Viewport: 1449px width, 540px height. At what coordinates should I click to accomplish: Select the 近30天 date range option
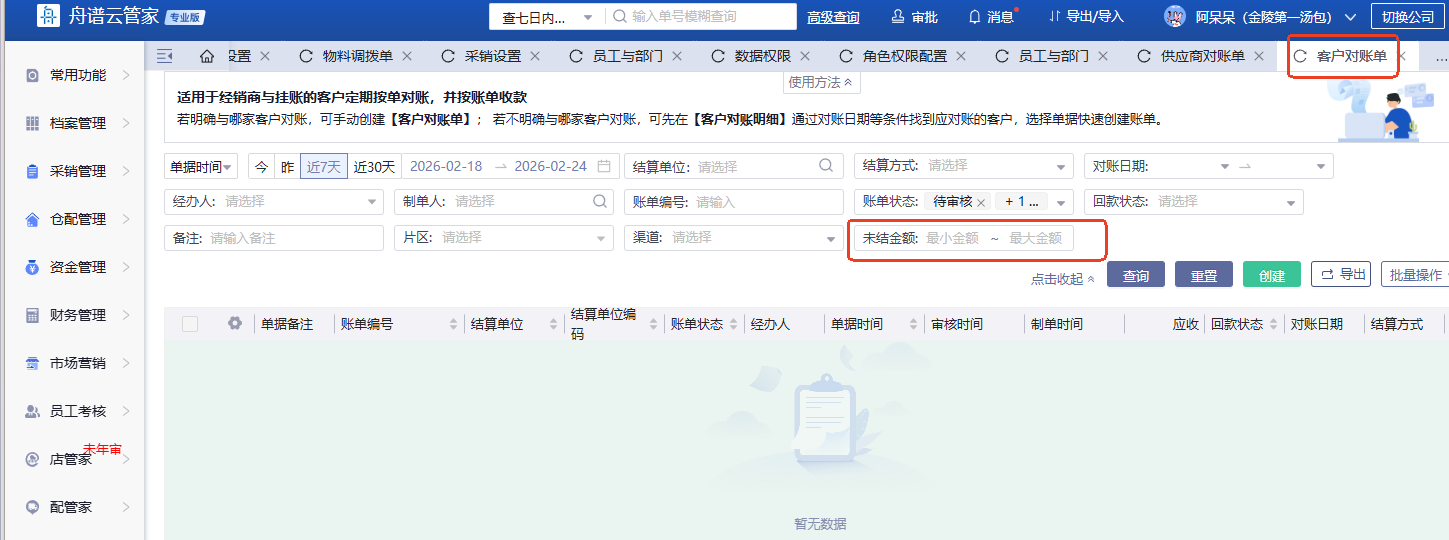pos(375,167)
